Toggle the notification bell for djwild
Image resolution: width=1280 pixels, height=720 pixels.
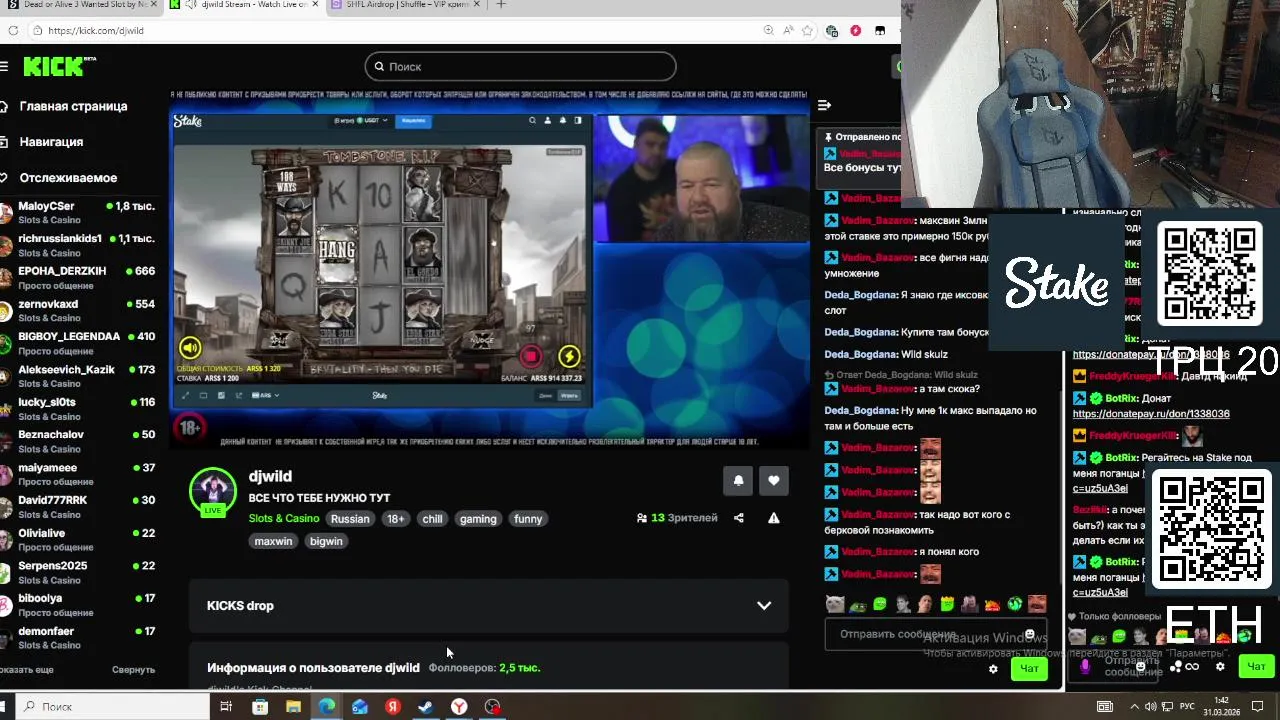coord(738,480)
